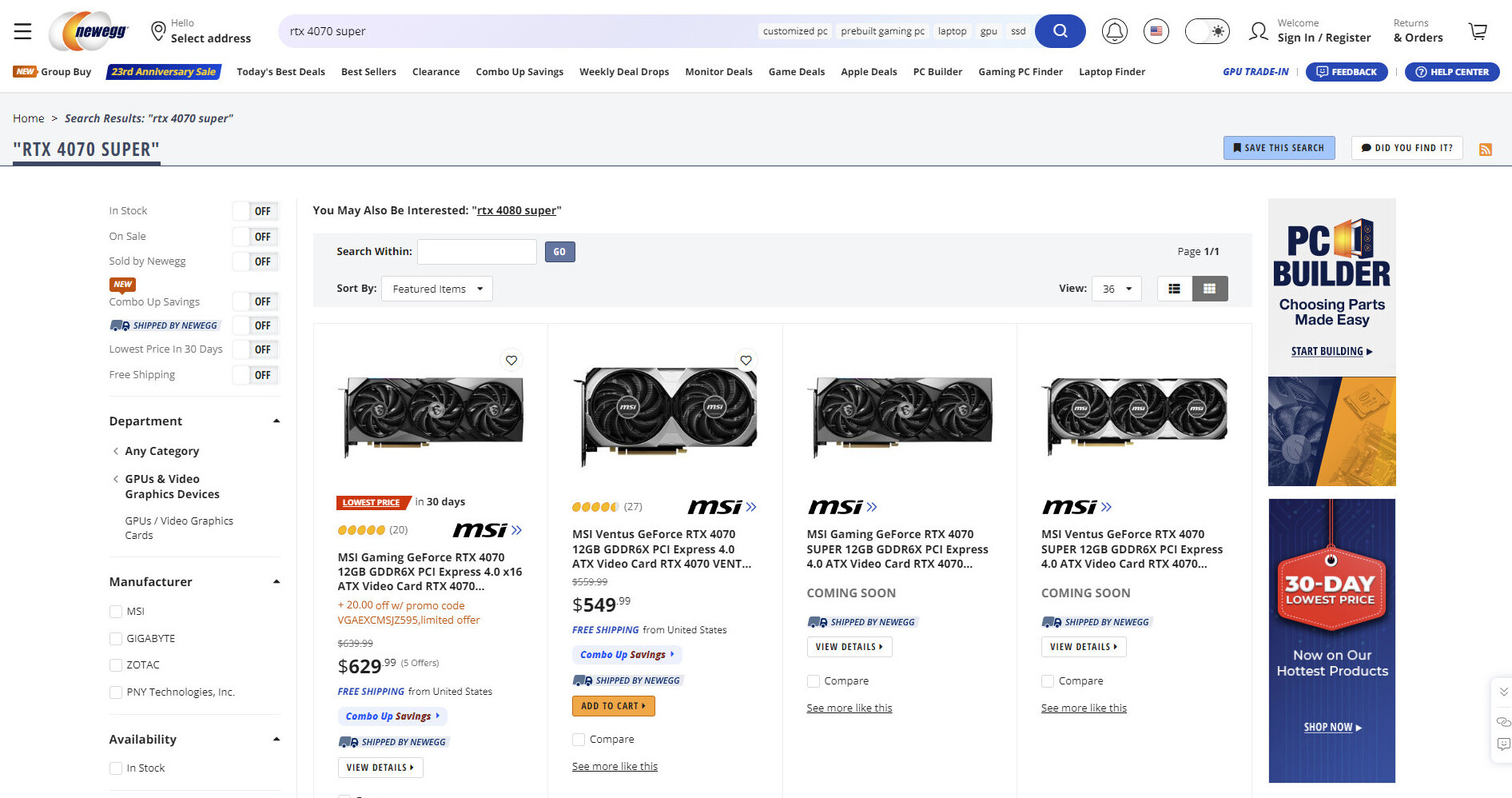
Task: Collapse the Department filter section
Action: pyautogui.click(x=277, y=421)
